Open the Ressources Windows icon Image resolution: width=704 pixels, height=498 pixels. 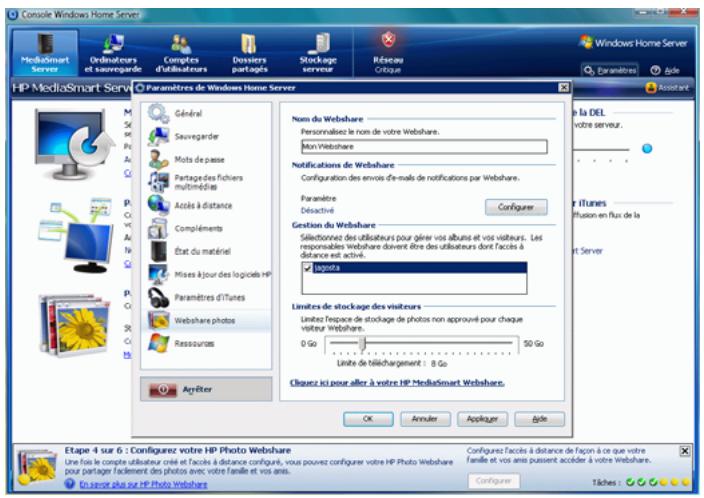(158, 343)
